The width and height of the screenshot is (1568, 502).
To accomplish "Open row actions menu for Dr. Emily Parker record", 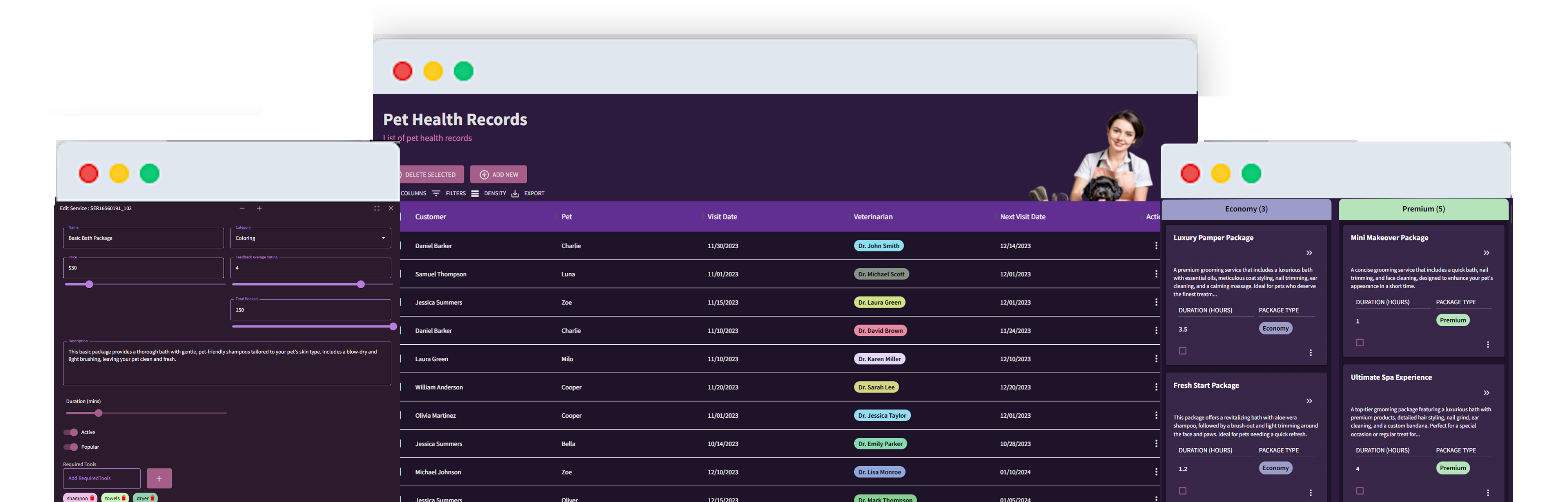I will pos(1156,444).
